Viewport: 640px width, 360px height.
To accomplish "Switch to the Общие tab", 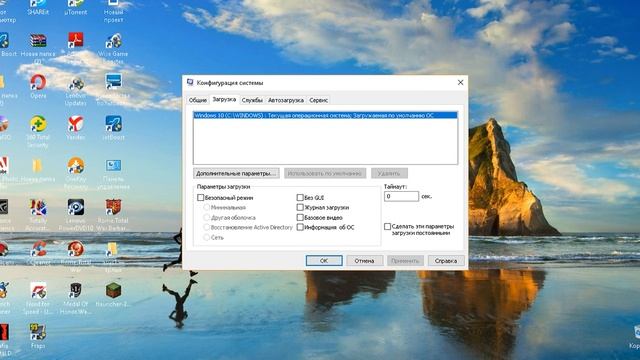I will point(198,100).
